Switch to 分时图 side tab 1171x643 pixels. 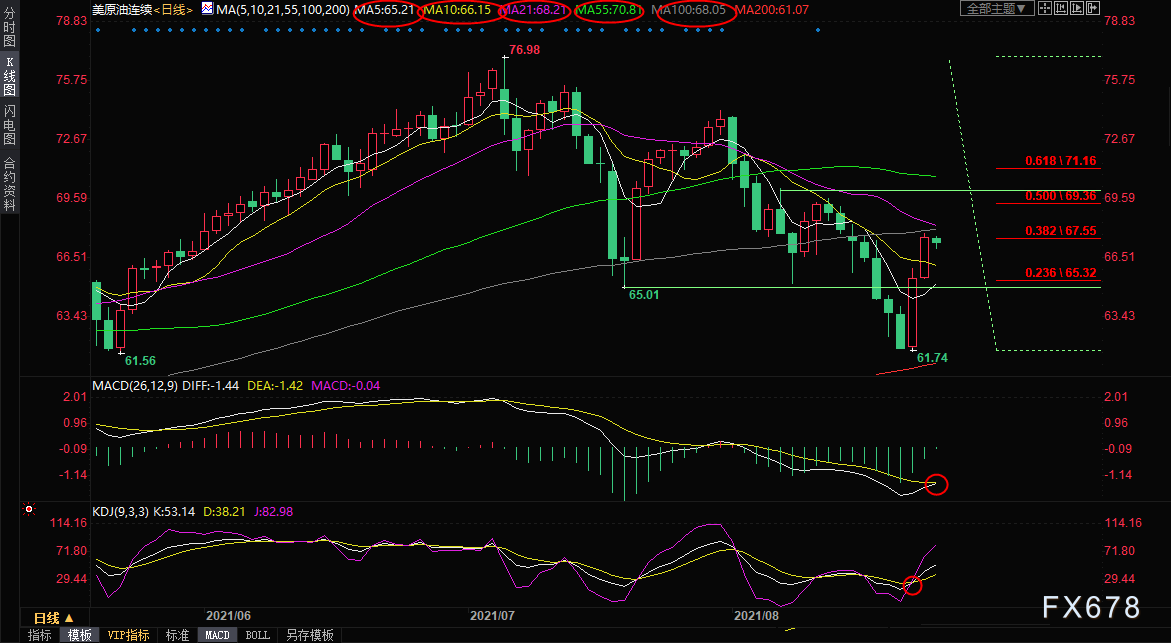[x=9, y=27]
